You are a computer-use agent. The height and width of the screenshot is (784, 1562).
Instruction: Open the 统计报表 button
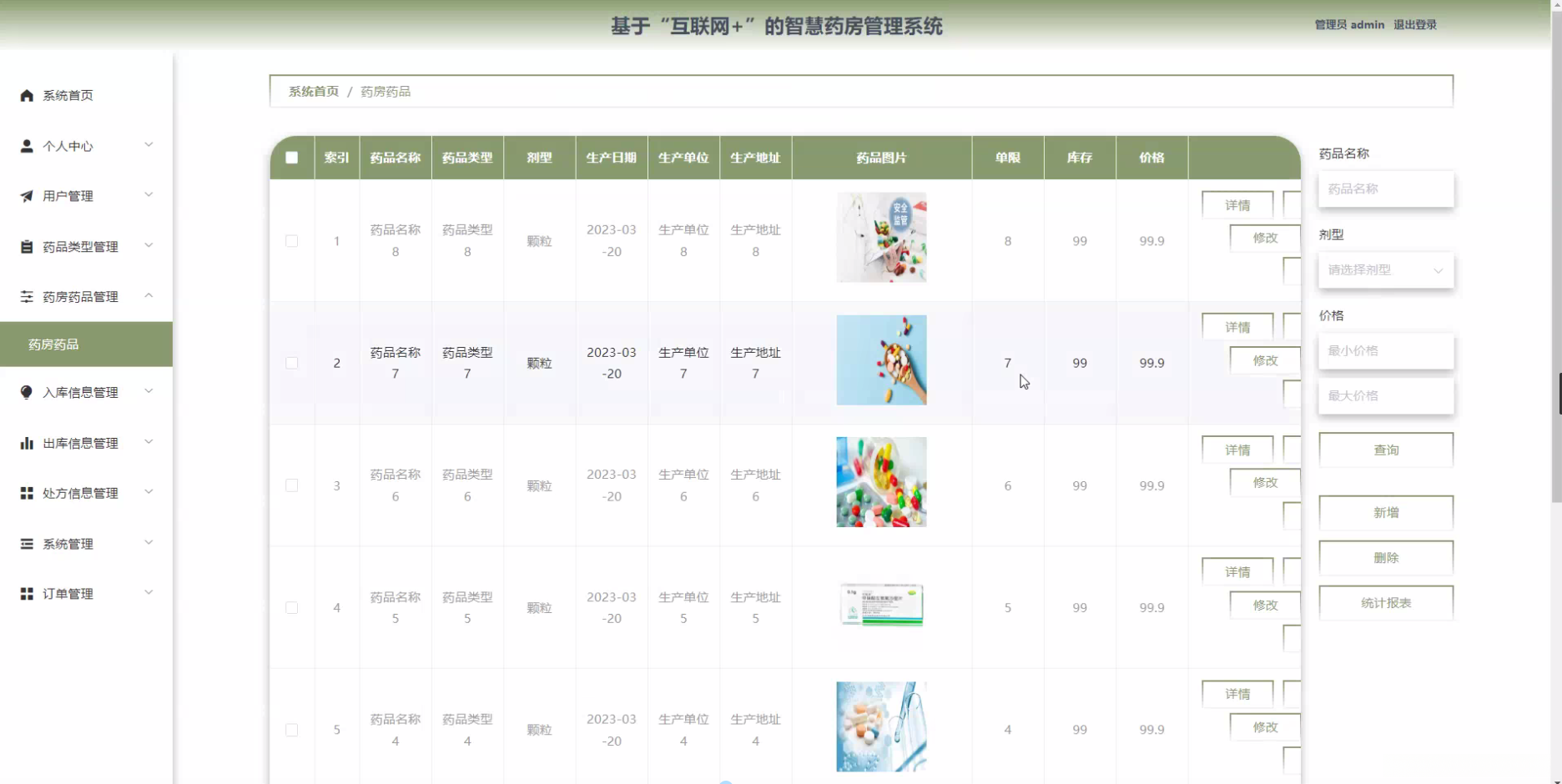pyautogui.click(x=1386, y=603)
